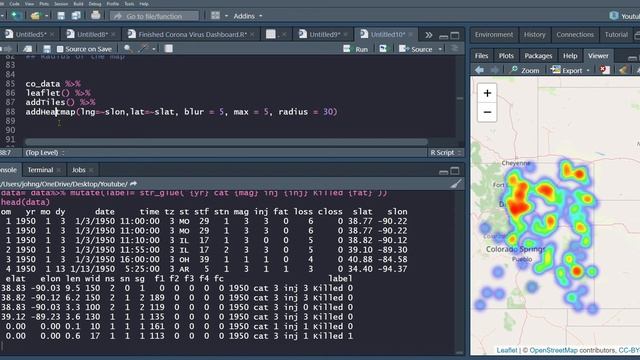Source the script with the Source button
The image size is (640, 360).
click(416, 49)
